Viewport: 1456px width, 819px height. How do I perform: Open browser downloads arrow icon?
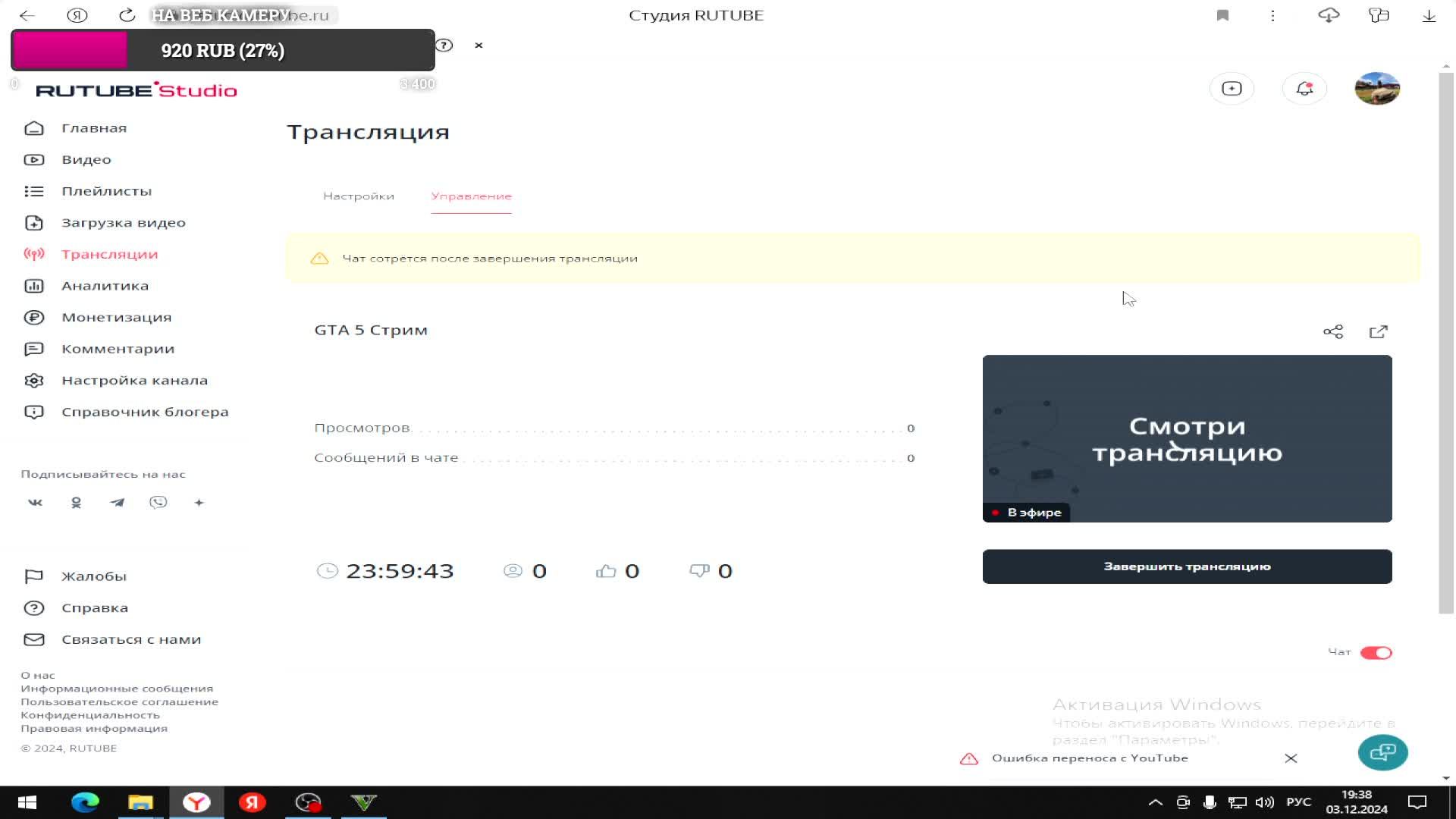(1429, 15)
